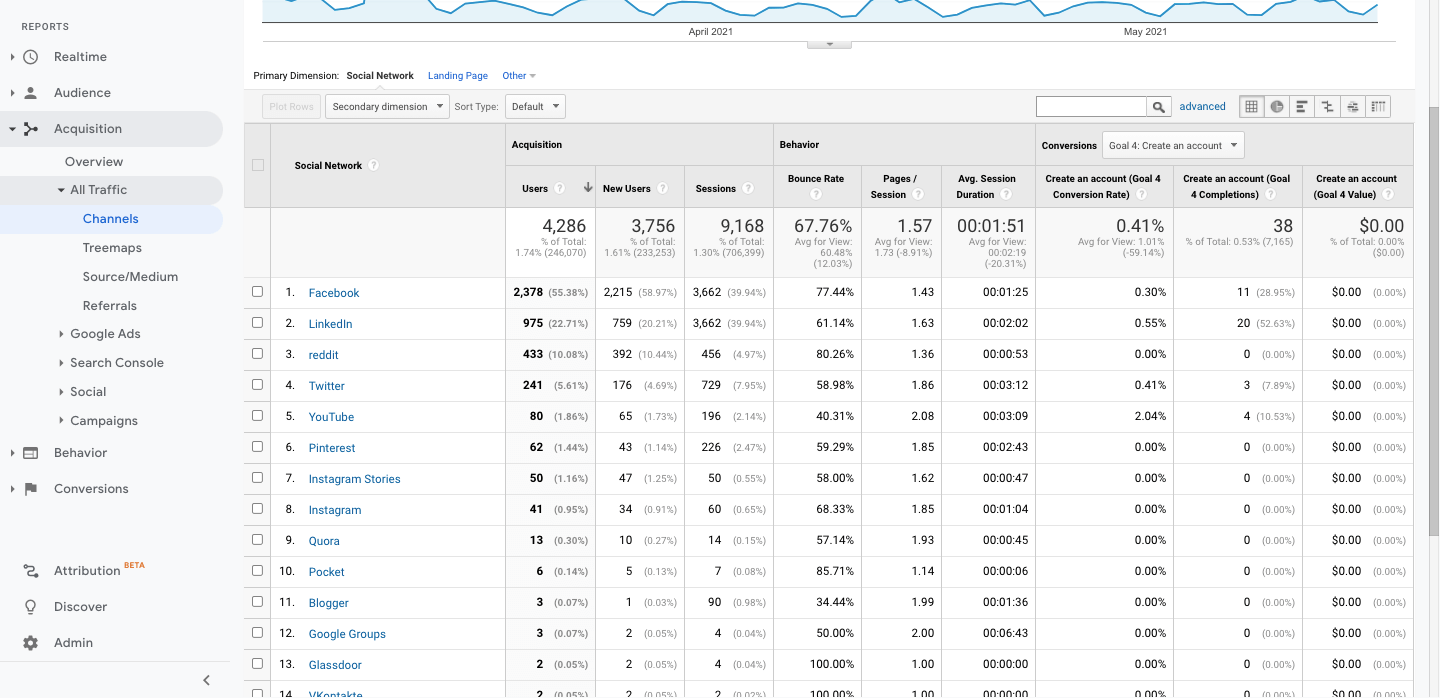The width and height of the screenshot is (1440, 698).
Task: Click the Users column help icon
Action: point(560,188)
